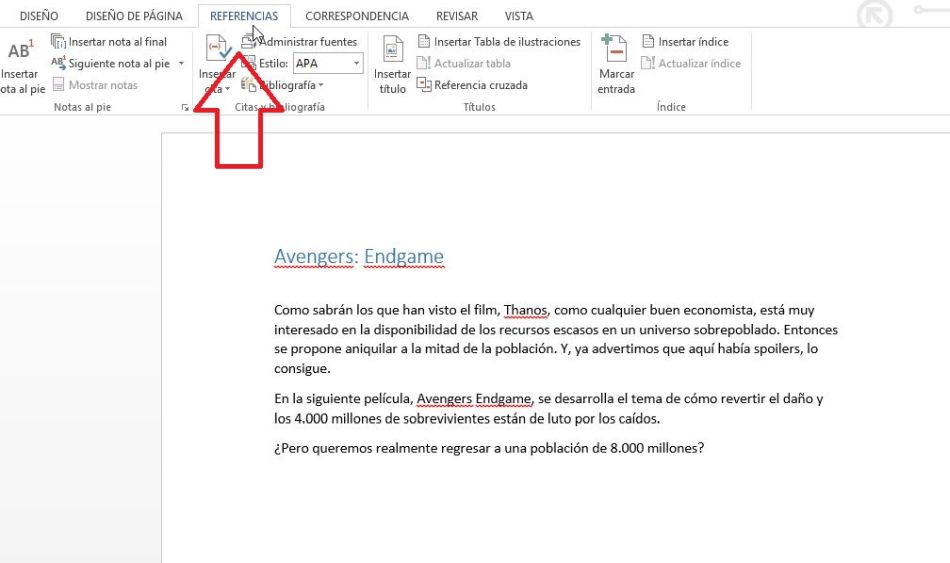Select the REFERENCIAS tab

pyautogui.click(x=244, y=16)
